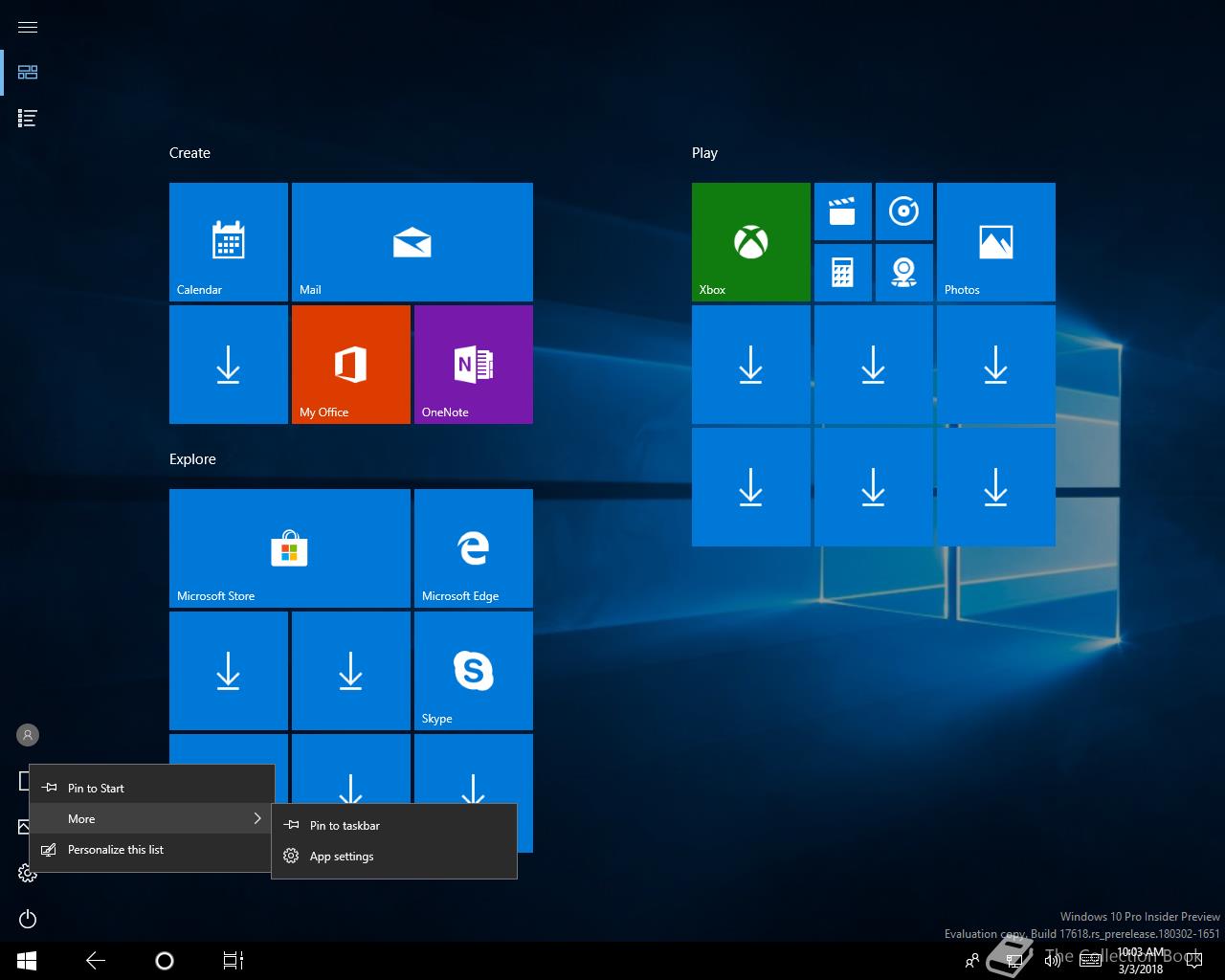Click the Windows Start button
Image resolution: width=1225 pixels, height=980 pixels.
(x=27, y=961)
